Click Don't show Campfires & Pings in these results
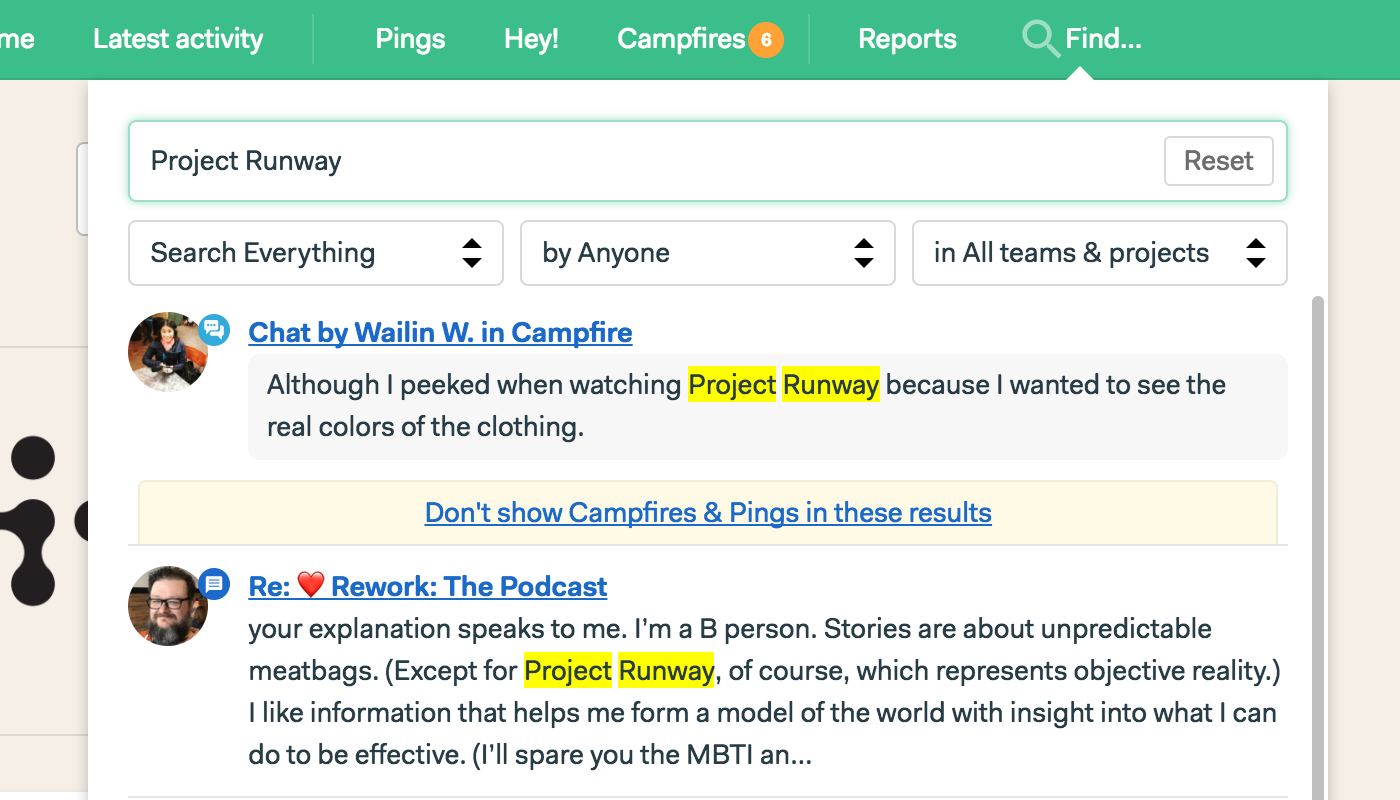The height and width of the screenshot is (800, 1400). (708, 513)
